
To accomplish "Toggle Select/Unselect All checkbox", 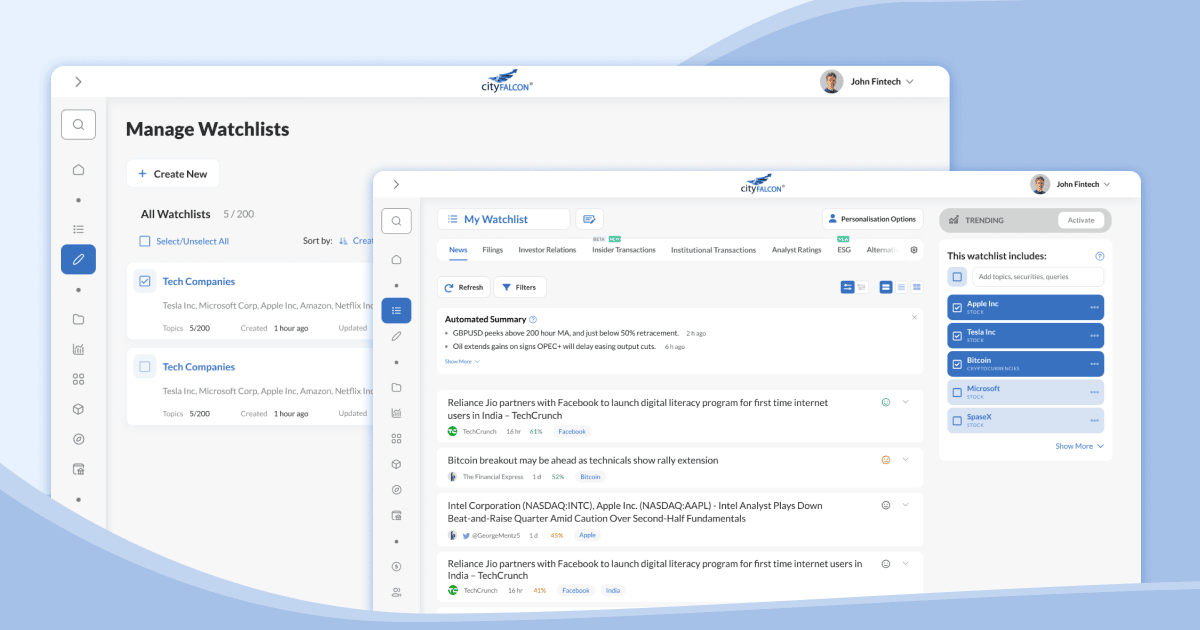I will coord(145,241).
